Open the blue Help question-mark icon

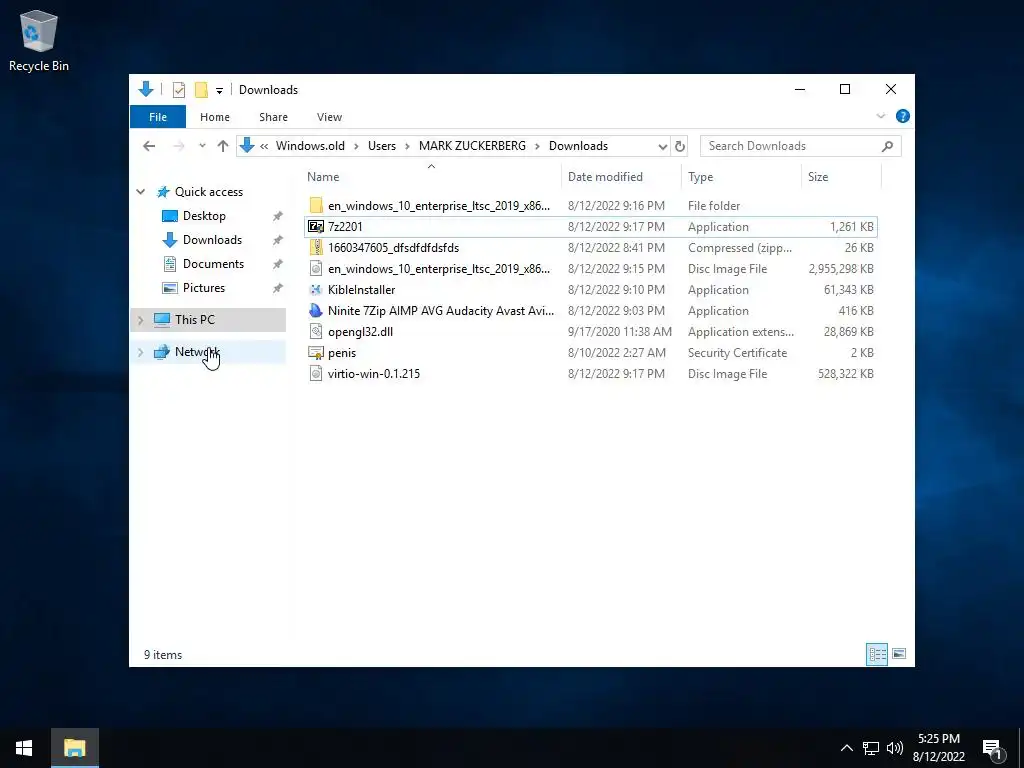[903, 116]
